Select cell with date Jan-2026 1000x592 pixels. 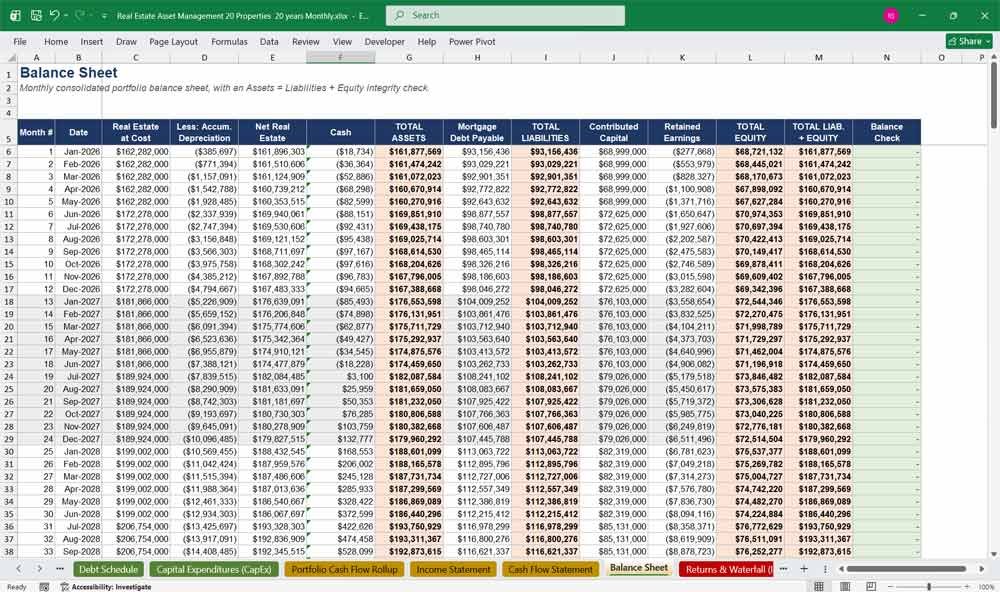click(78, 152)
